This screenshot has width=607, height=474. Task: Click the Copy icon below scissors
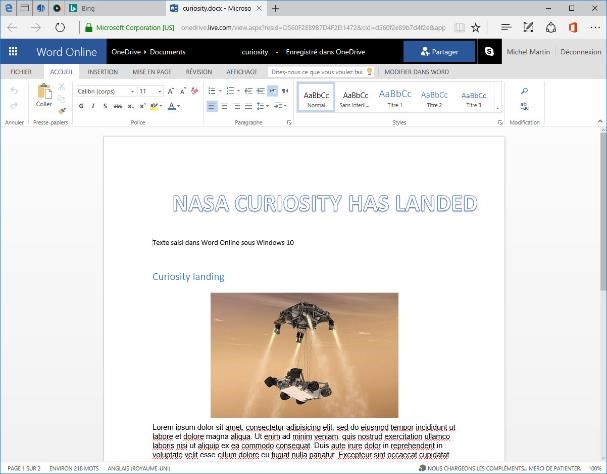pos(62,99)
